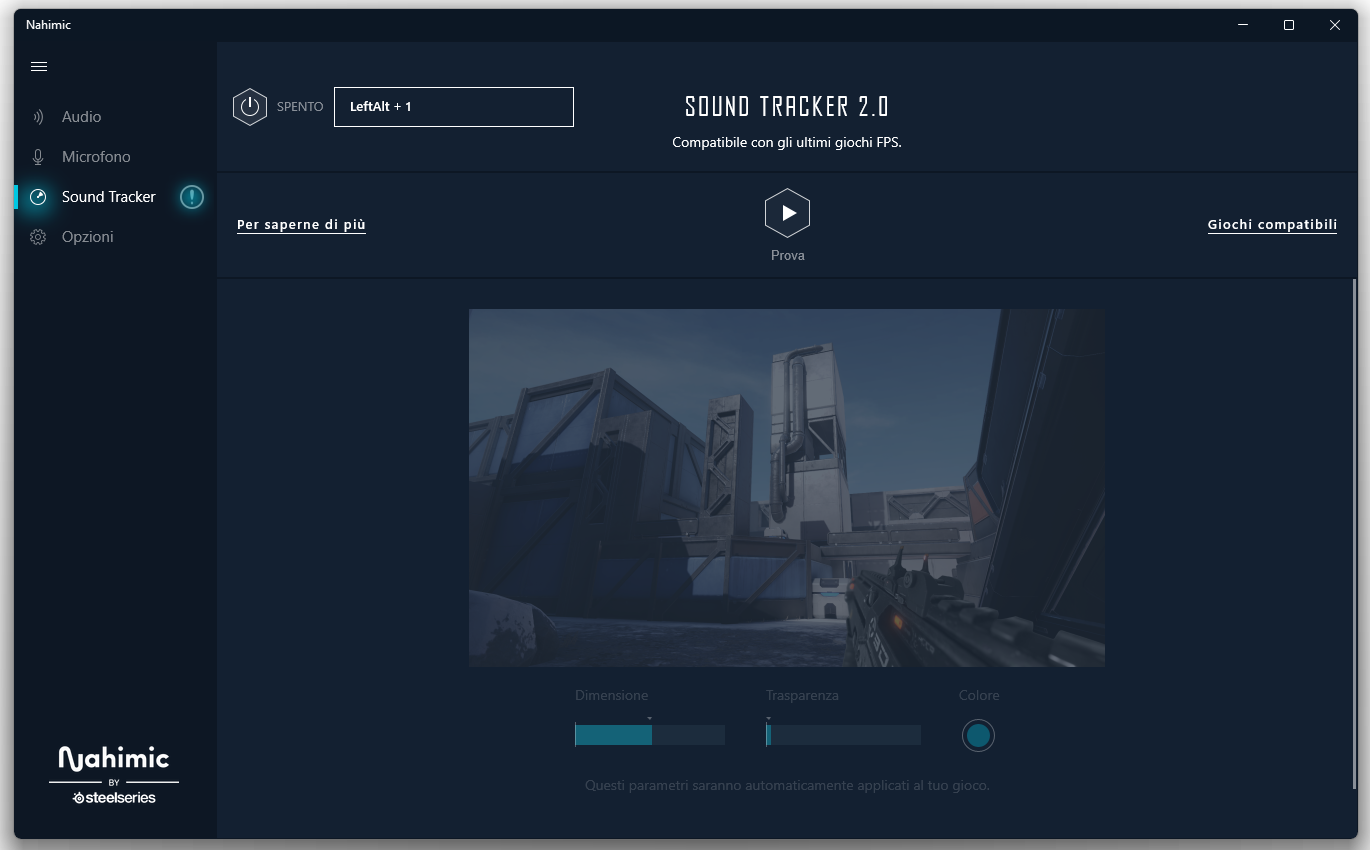Open the Per saperne di più link

(x=301, y=225)
